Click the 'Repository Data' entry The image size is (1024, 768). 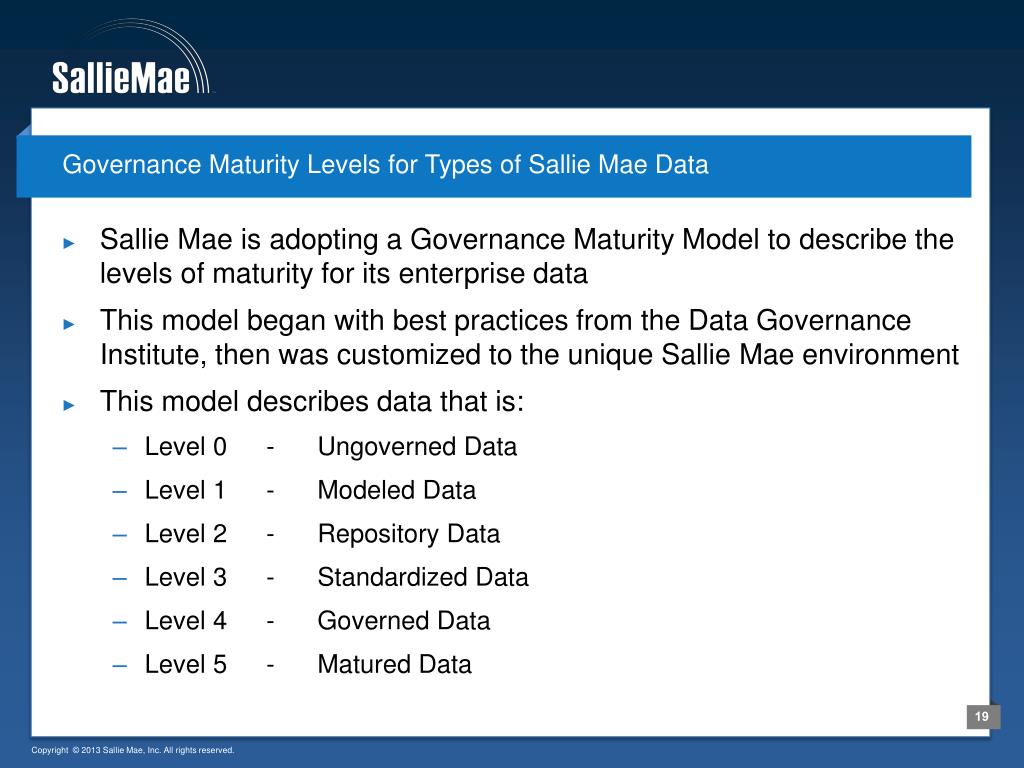point(409,534)
